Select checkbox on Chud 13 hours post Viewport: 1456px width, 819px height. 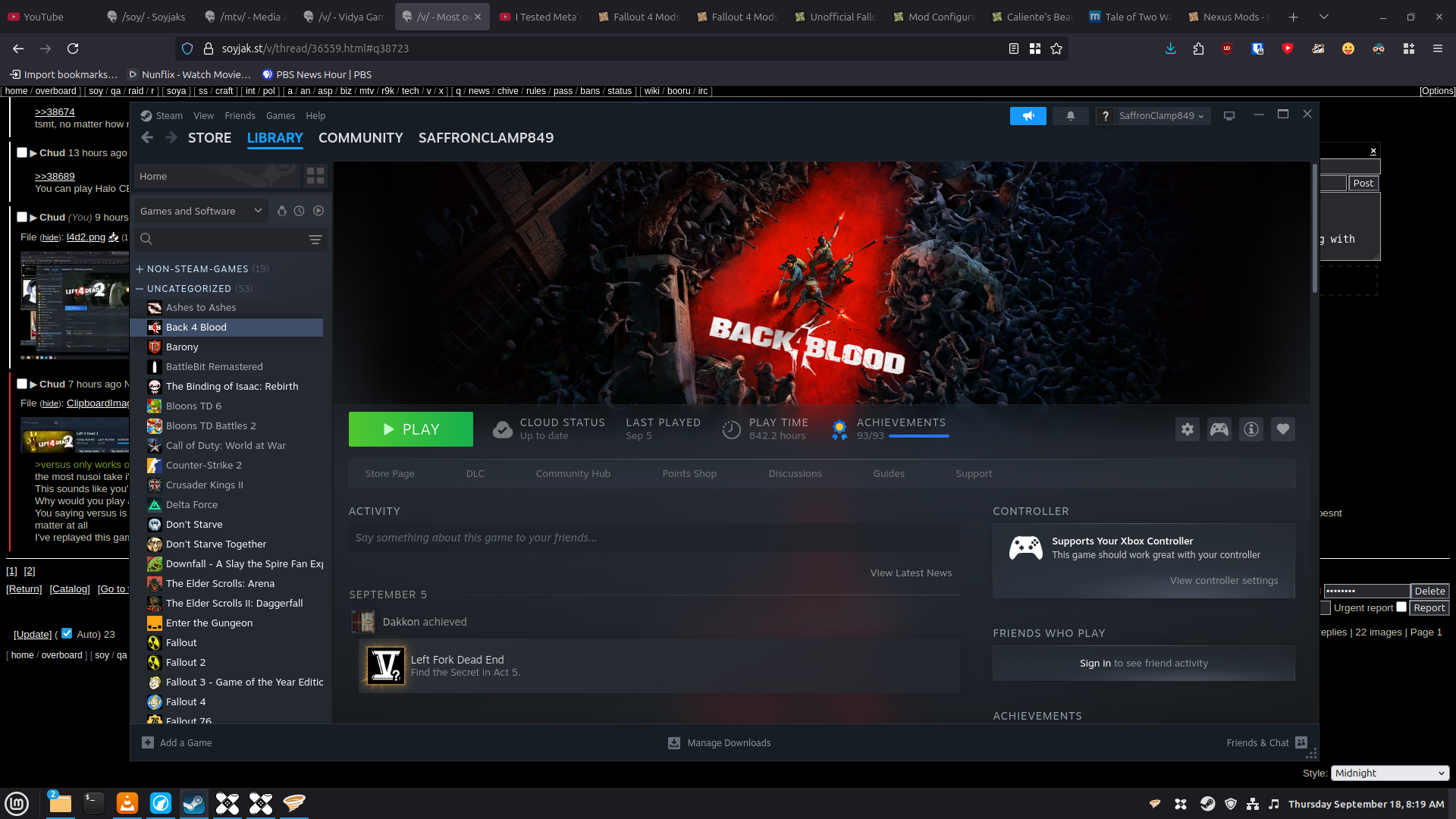coord(22,152)
